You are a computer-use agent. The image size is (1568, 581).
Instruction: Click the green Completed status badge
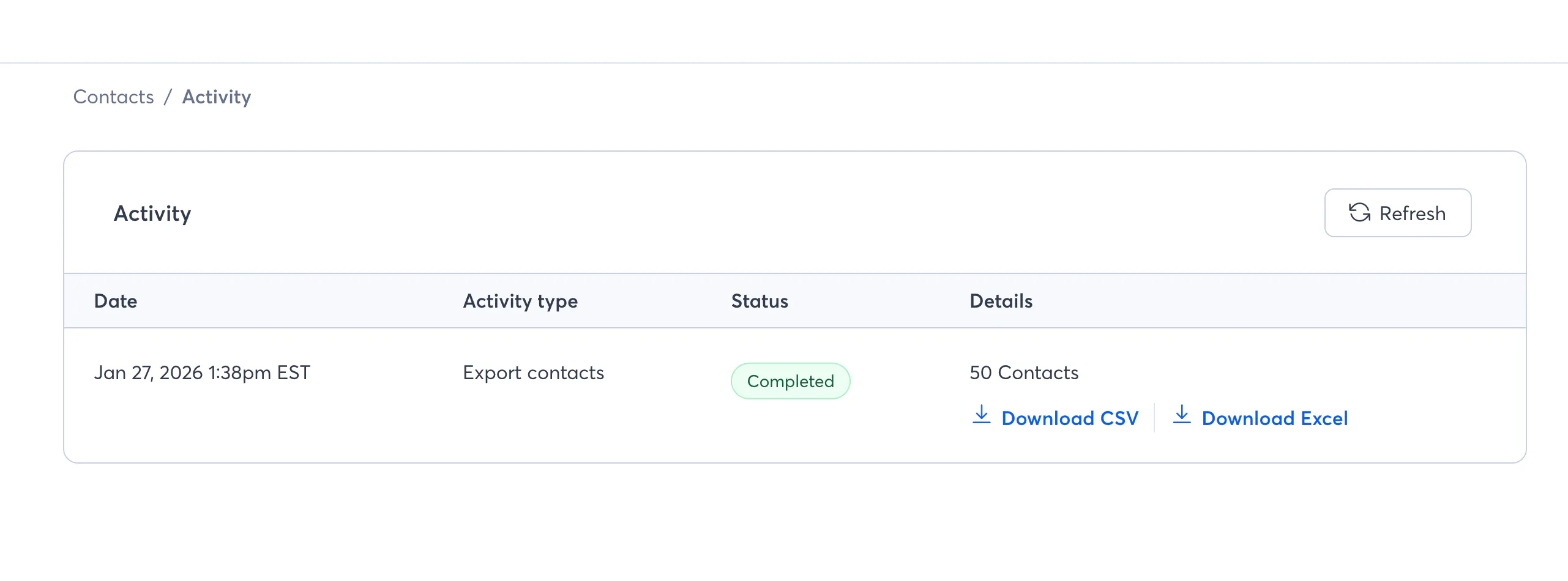tap(790, 381)
